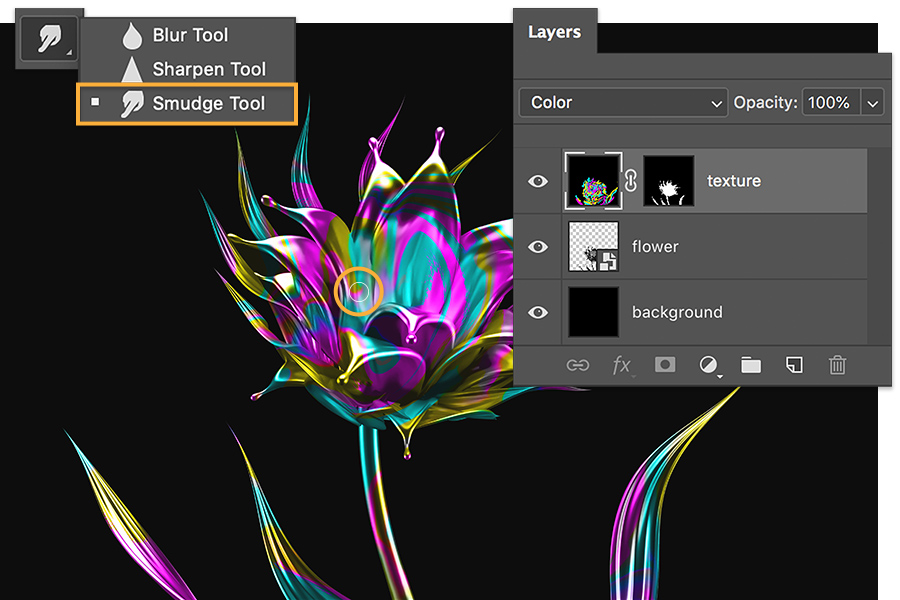The height and width of the screenshot is (600, 900).
Task: Click the Blur Tool water drop icon
Action: click(x=132, y=36)
